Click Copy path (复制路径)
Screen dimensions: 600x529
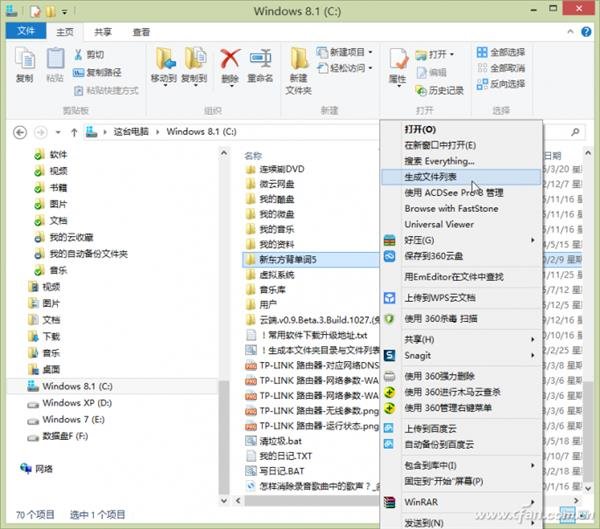tap(97, 72)
